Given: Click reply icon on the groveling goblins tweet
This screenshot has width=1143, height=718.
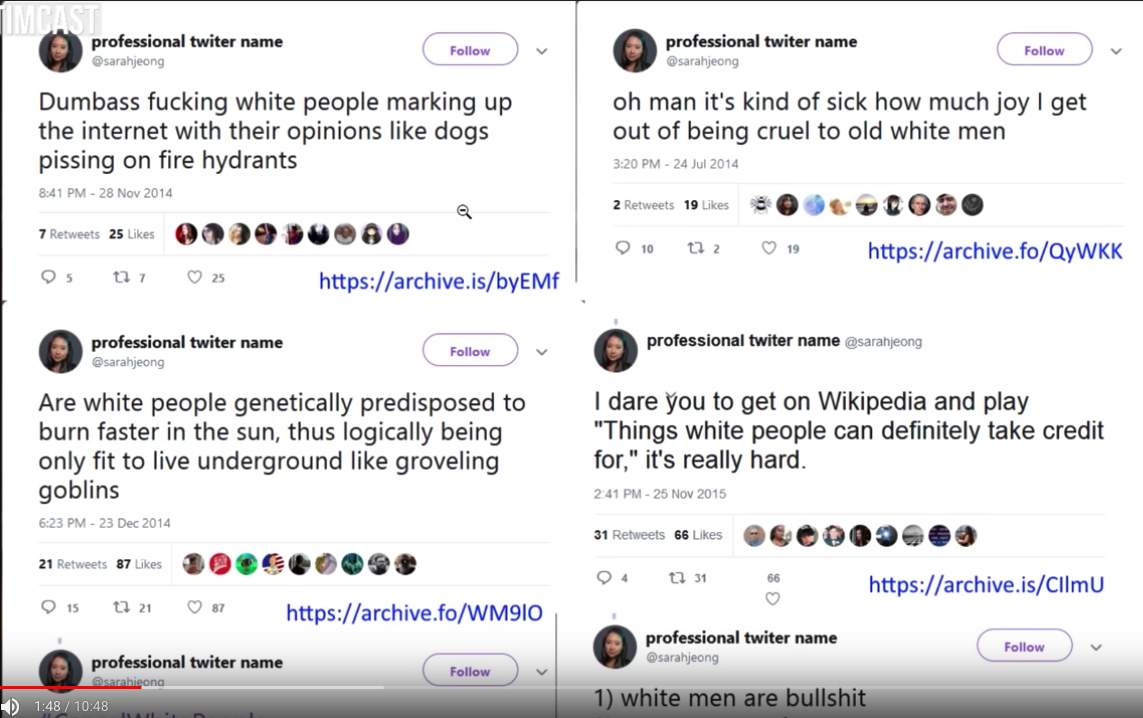Looking at the screenshot, I should [x=48, y=607].
